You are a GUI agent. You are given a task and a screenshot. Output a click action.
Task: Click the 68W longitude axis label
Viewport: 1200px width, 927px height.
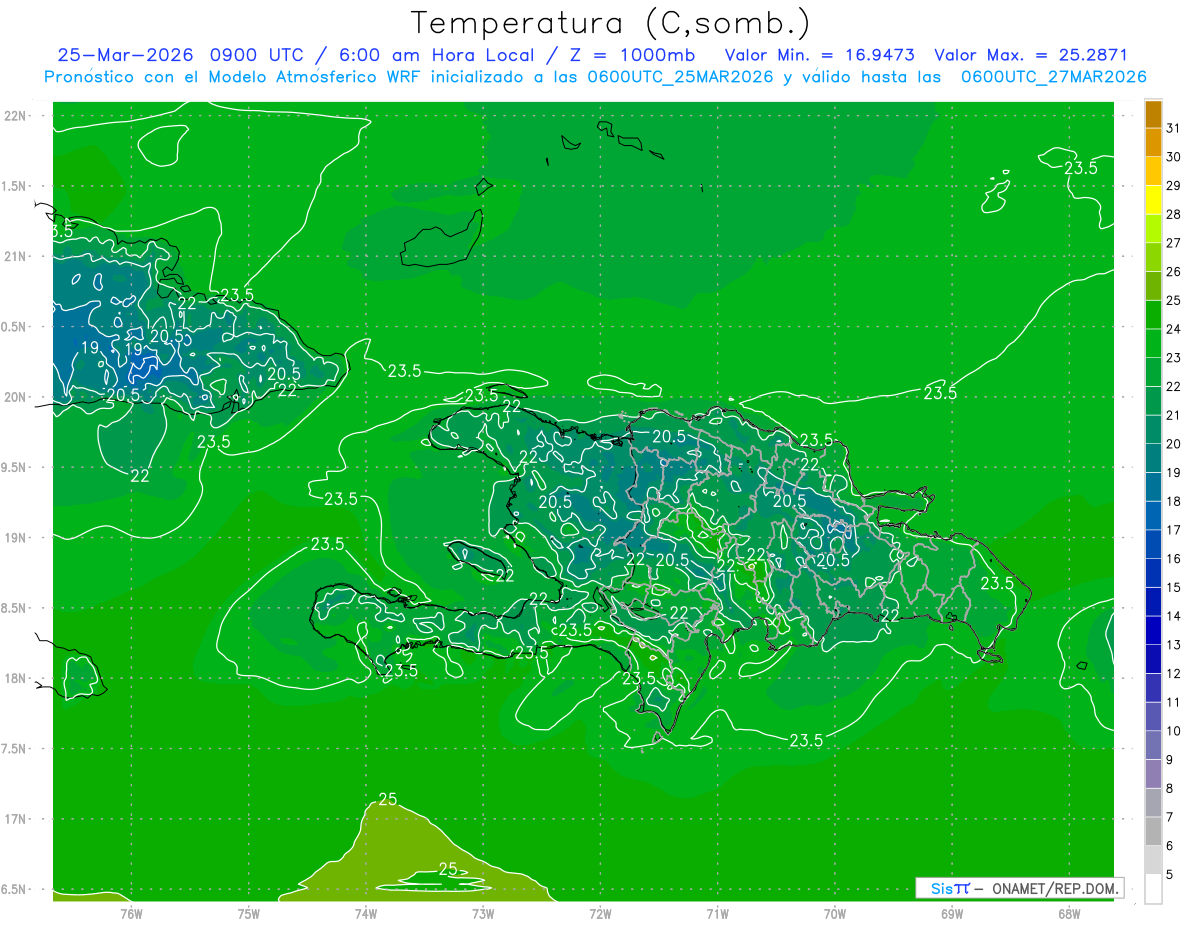click(x=1068, y=913)
